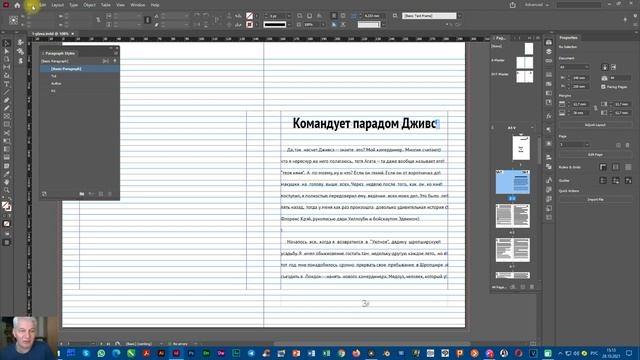The height and width of the screenshot is (360, 640).
Task: Click Show Rulers icon in Rulers & Grids
Action: tap(603, 167)
